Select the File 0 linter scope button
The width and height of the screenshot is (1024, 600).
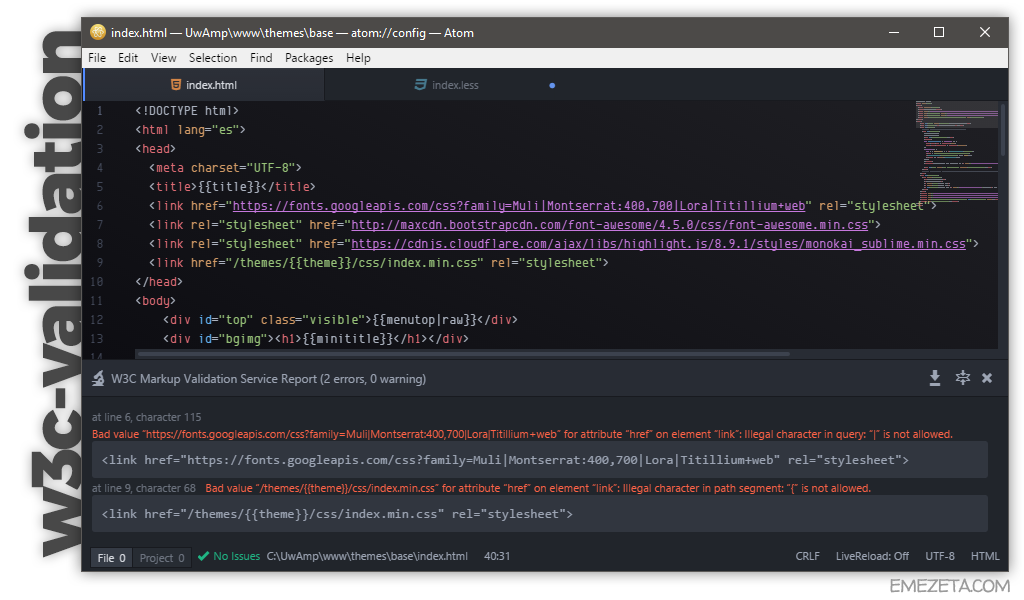coord(112,558)
